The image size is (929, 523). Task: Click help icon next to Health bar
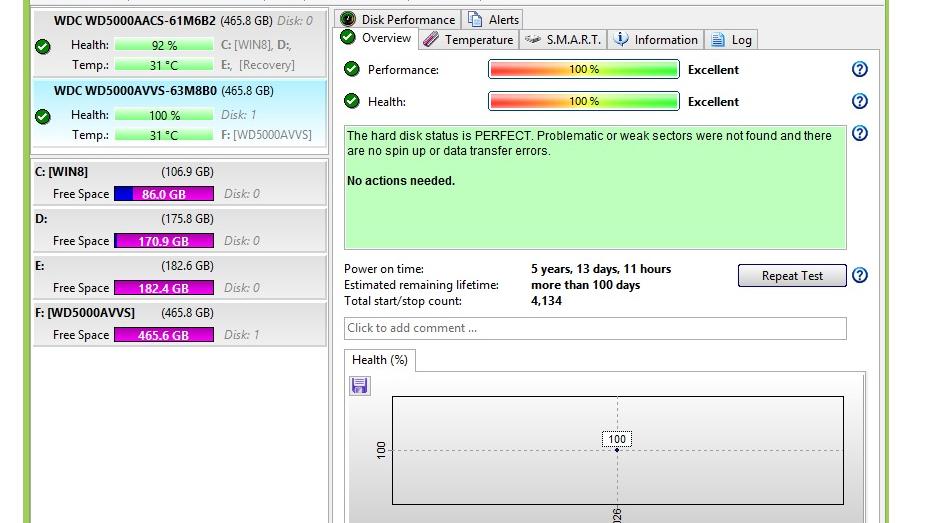pyautogui.click(x=860, y=101)
